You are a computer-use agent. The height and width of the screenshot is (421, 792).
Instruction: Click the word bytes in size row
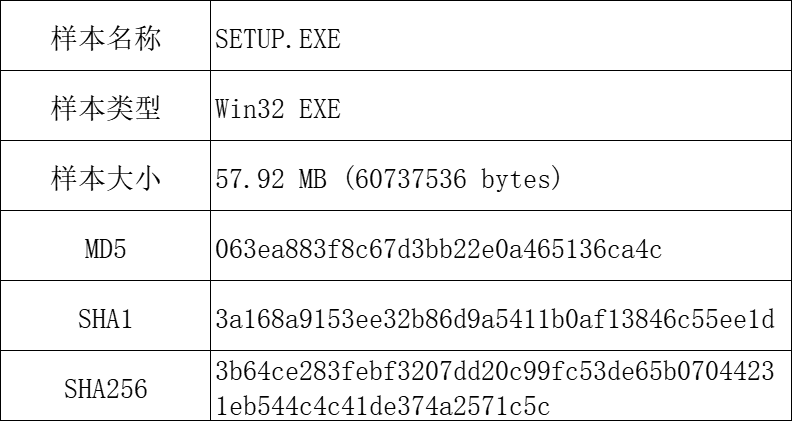coord(521,179)
